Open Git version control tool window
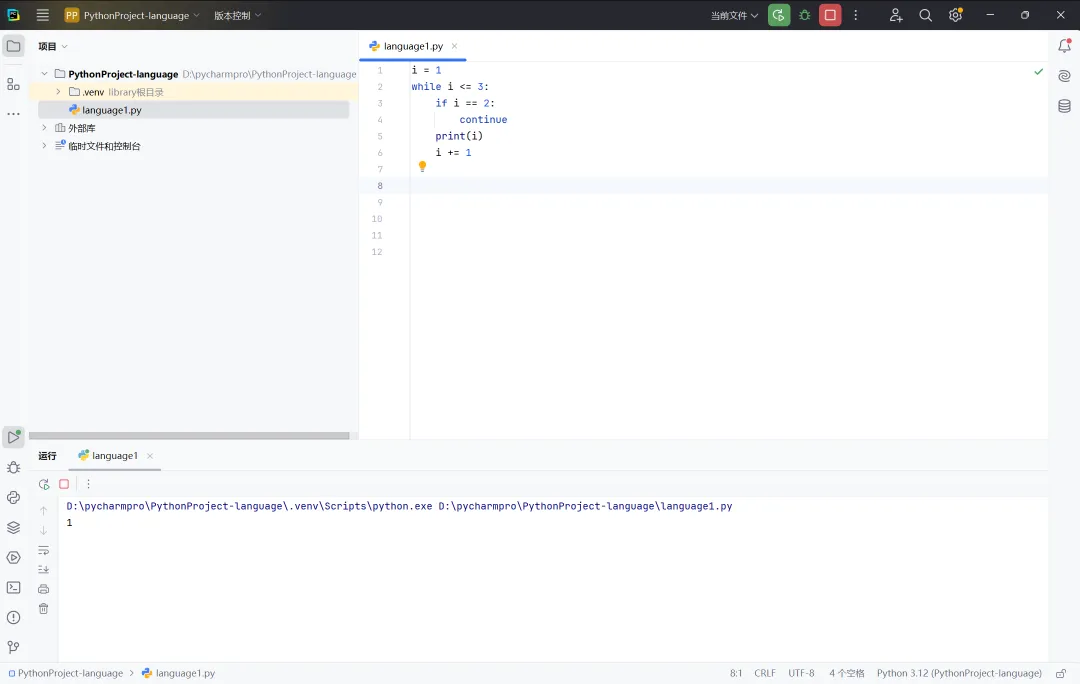Viewport: 1080px width, 684px height. click(13, 647)
